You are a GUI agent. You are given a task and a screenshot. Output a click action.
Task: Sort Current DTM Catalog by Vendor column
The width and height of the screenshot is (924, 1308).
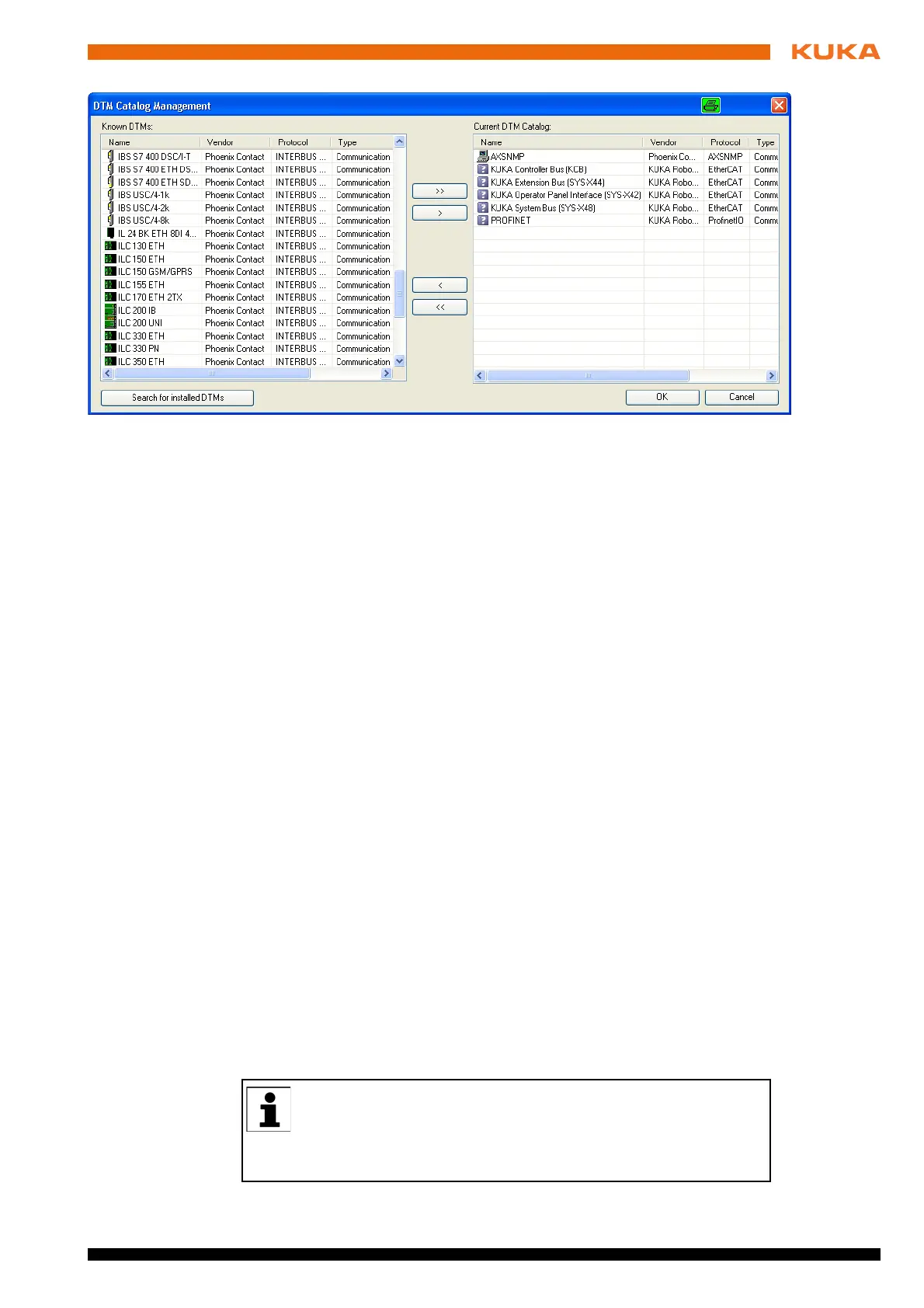(x=672, y=142)
